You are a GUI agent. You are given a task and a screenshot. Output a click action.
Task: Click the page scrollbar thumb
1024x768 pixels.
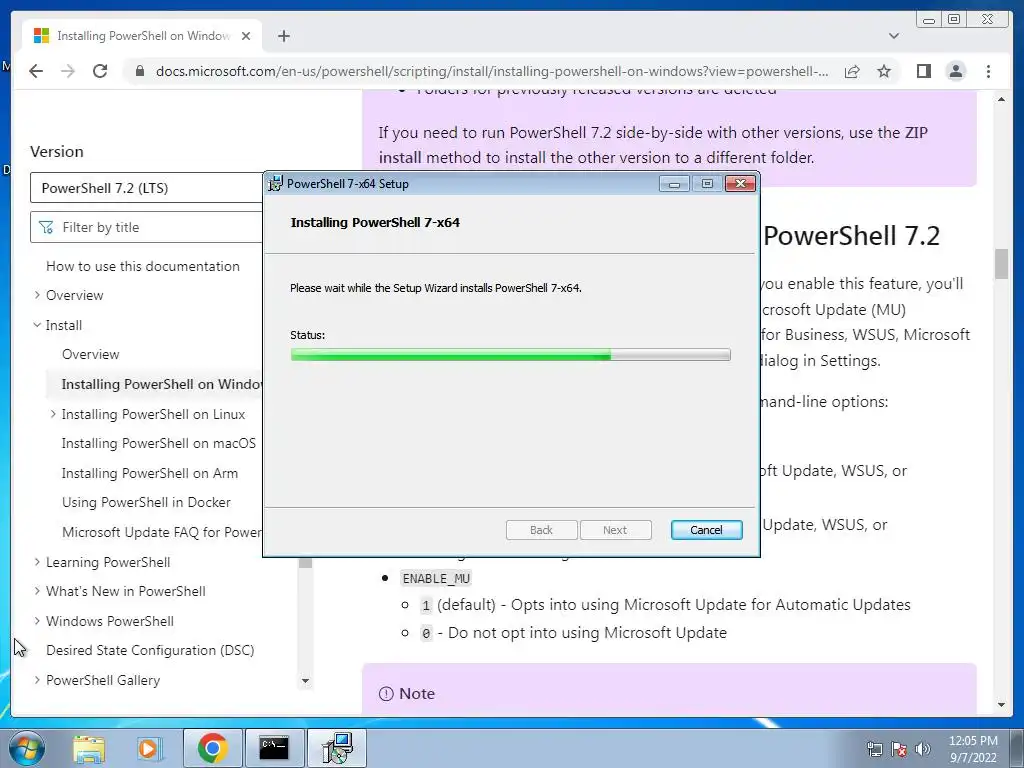click(1001, 263)
